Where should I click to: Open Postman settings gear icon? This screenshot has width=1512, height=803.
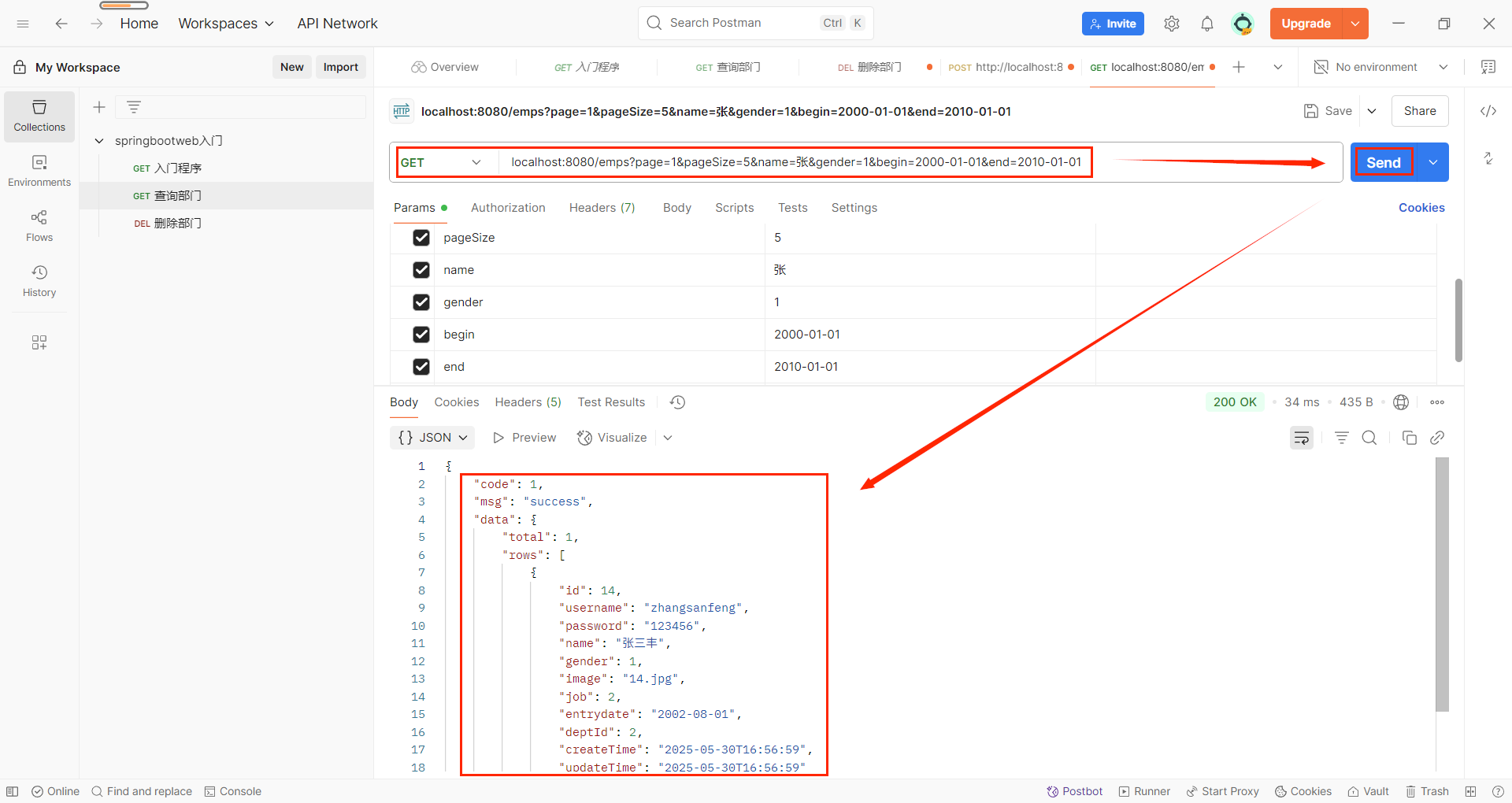tap(1172, 24)
